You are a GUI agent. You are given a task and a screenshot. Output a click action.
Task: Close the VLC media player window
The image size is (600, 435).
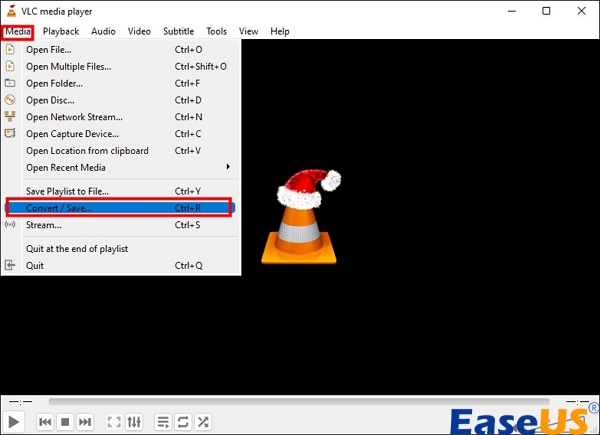pyautogui.click(x=582, y=11)
